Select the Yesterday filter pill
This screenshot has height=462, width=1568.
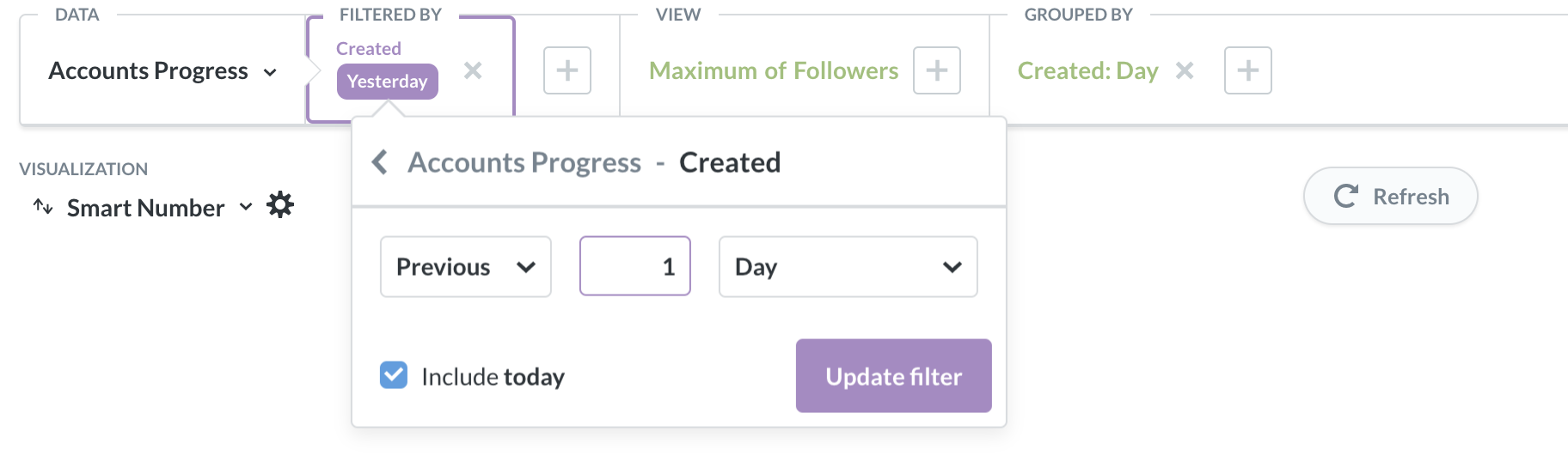[x=387, y=82]
